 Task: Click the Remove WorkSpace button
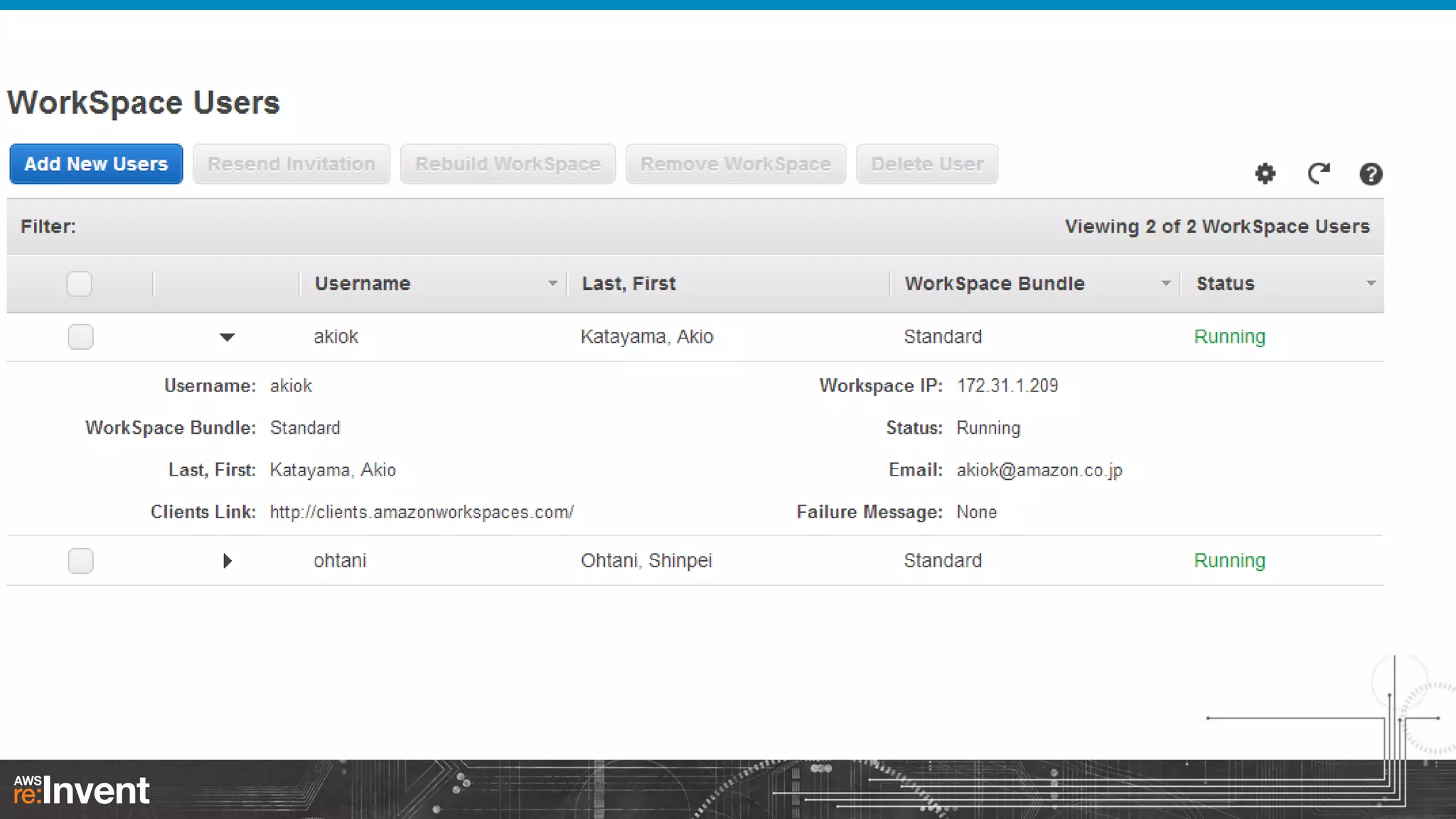coord(736,164)
